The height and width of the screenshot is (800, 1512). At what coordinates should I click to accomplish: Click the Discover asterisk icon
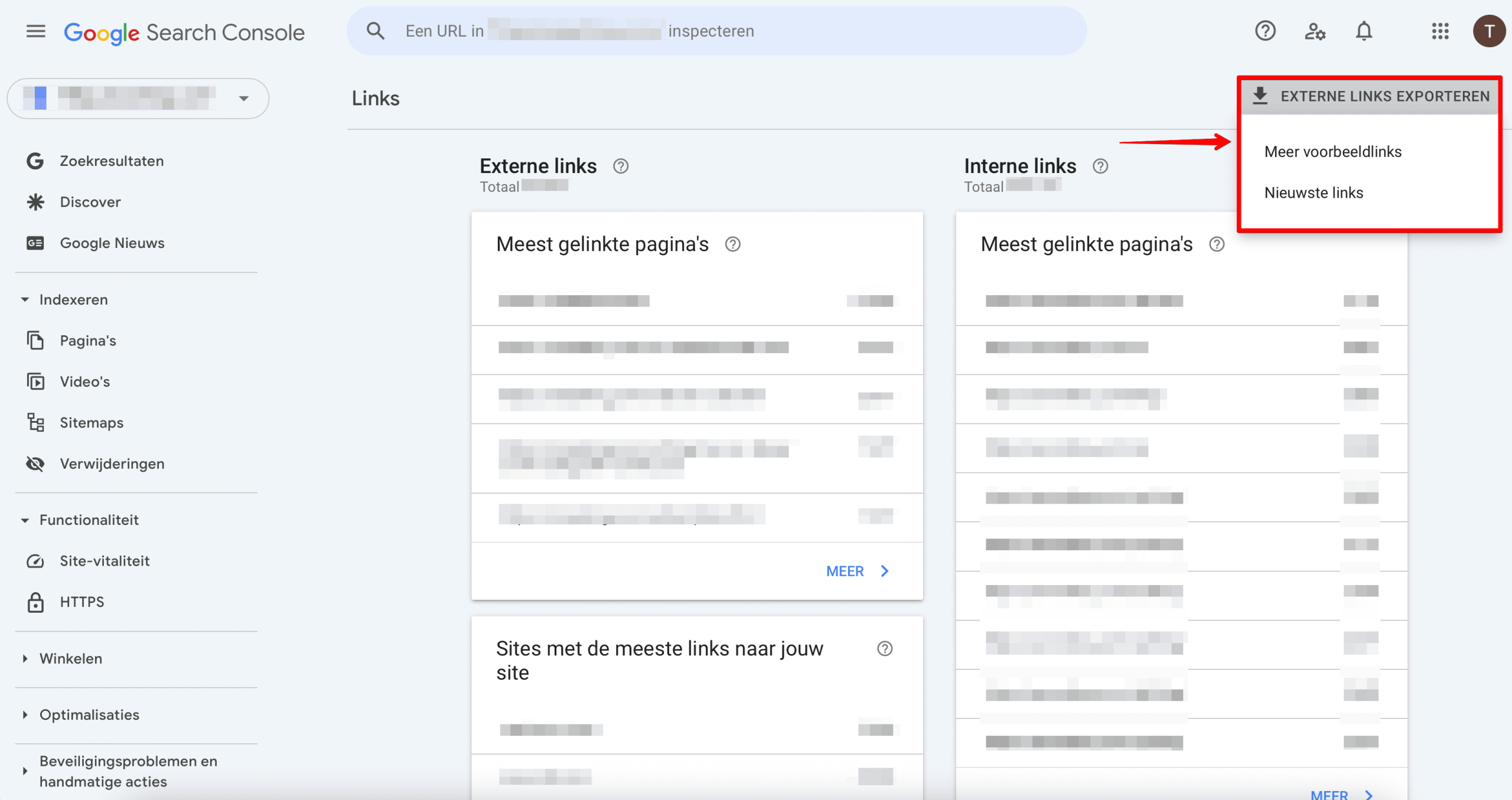35,202
